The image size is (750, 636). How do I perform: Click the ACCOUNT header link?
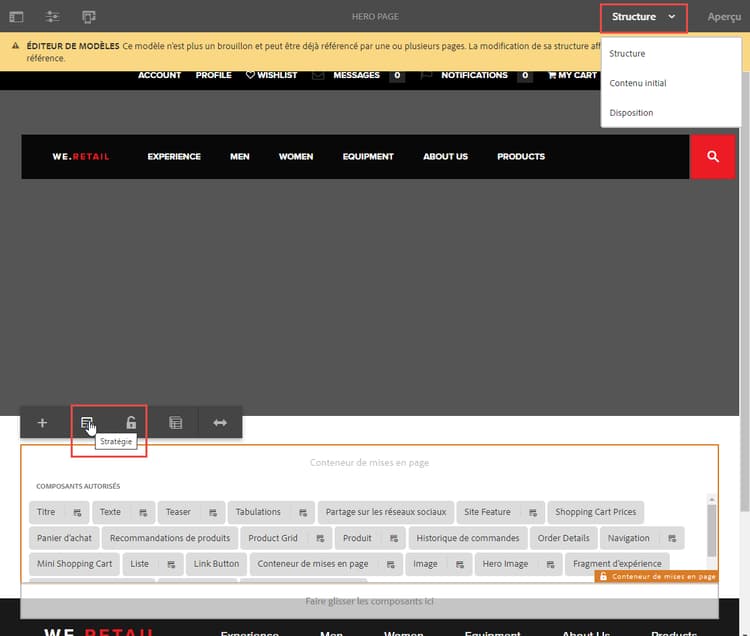pyautogui.click(x=159, y=75)
